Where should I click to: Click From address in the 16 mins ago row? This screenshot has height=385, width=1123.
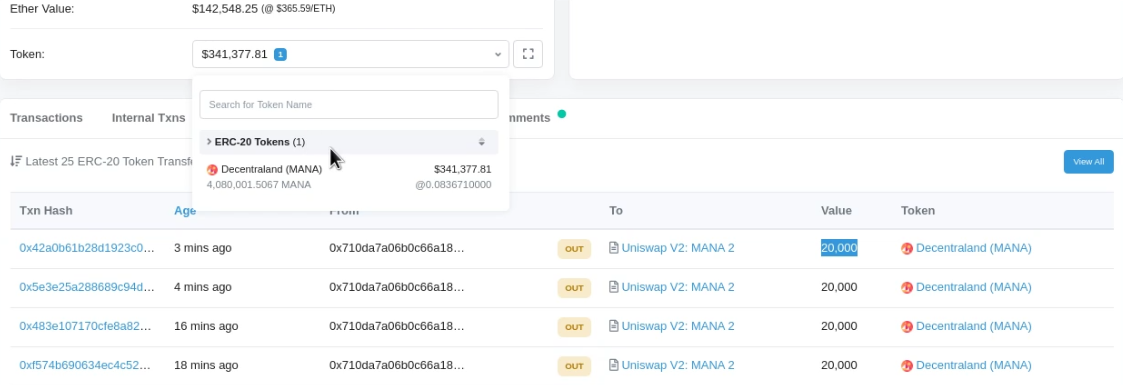(x=397, y=326)
